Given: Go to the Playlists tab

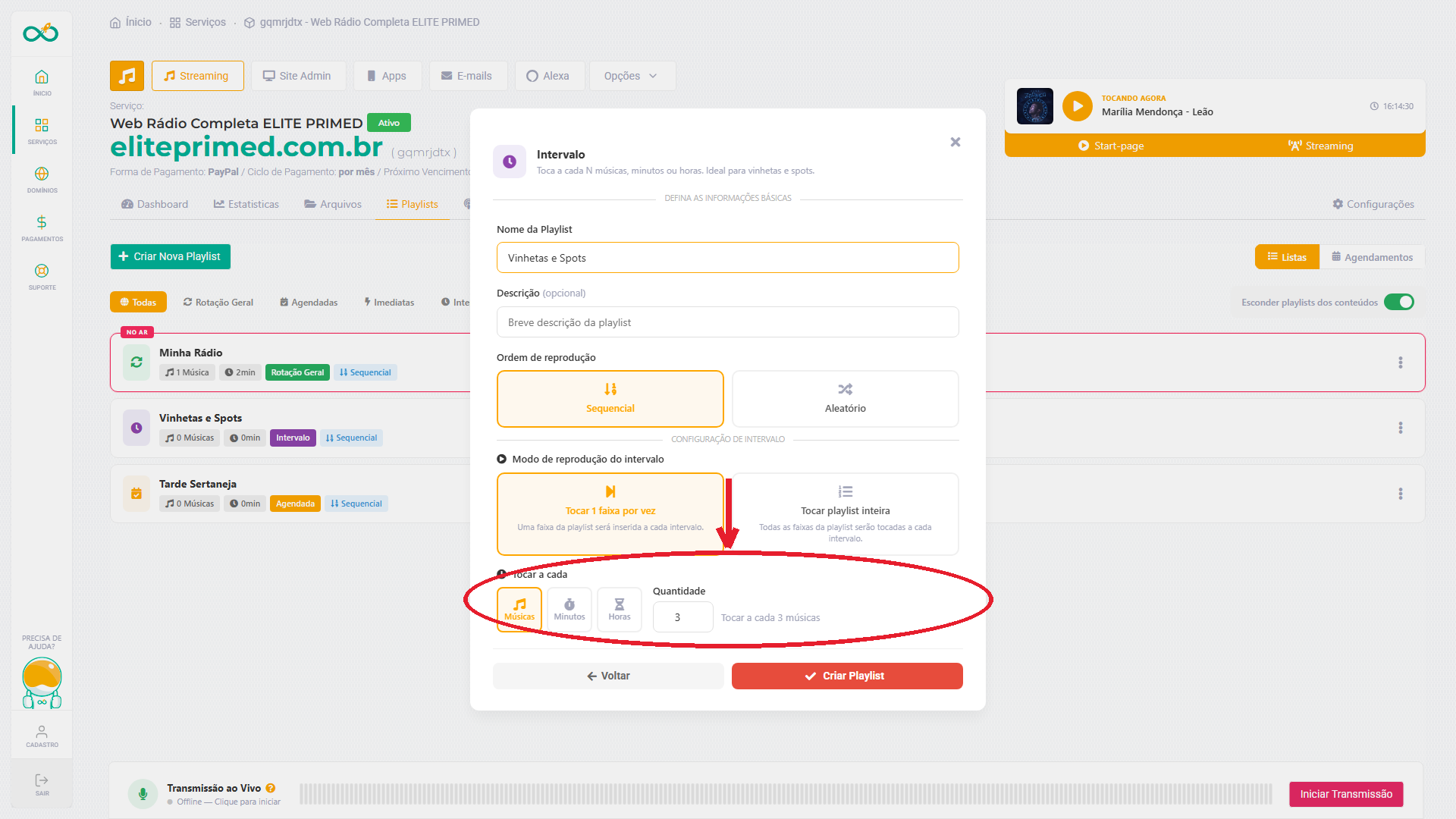Looking at the screenshot, I should (413, 204).
